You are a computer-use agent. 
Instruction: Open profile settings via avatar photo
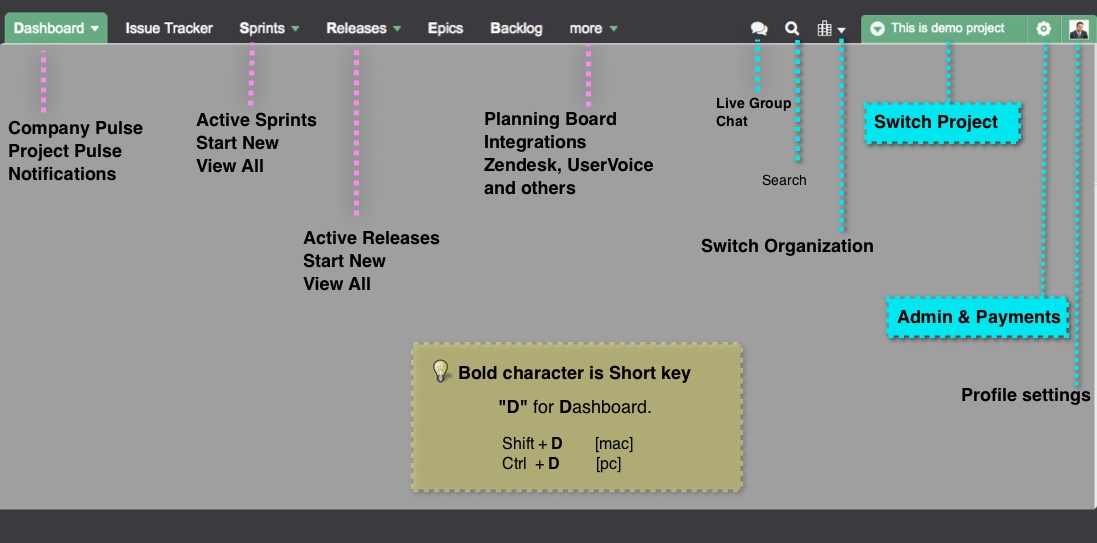tap(1079, 29)
